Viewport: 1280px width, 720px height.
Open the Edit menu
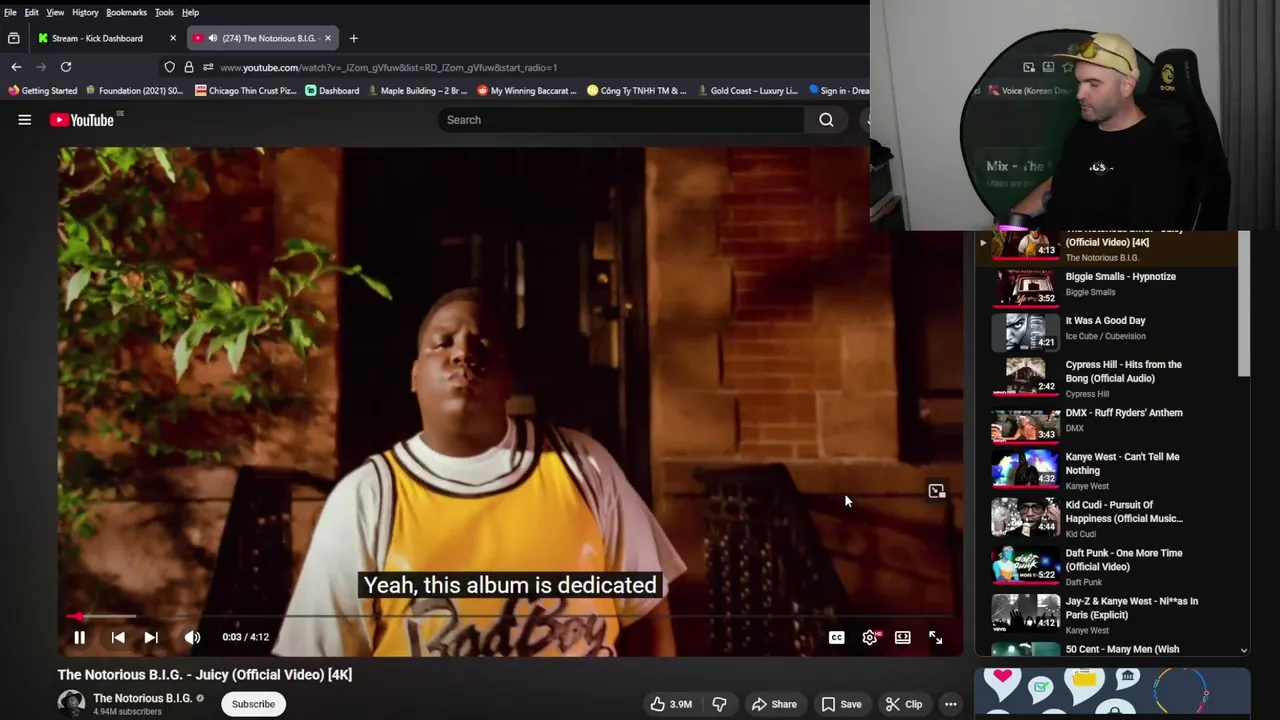pos(32,12)
